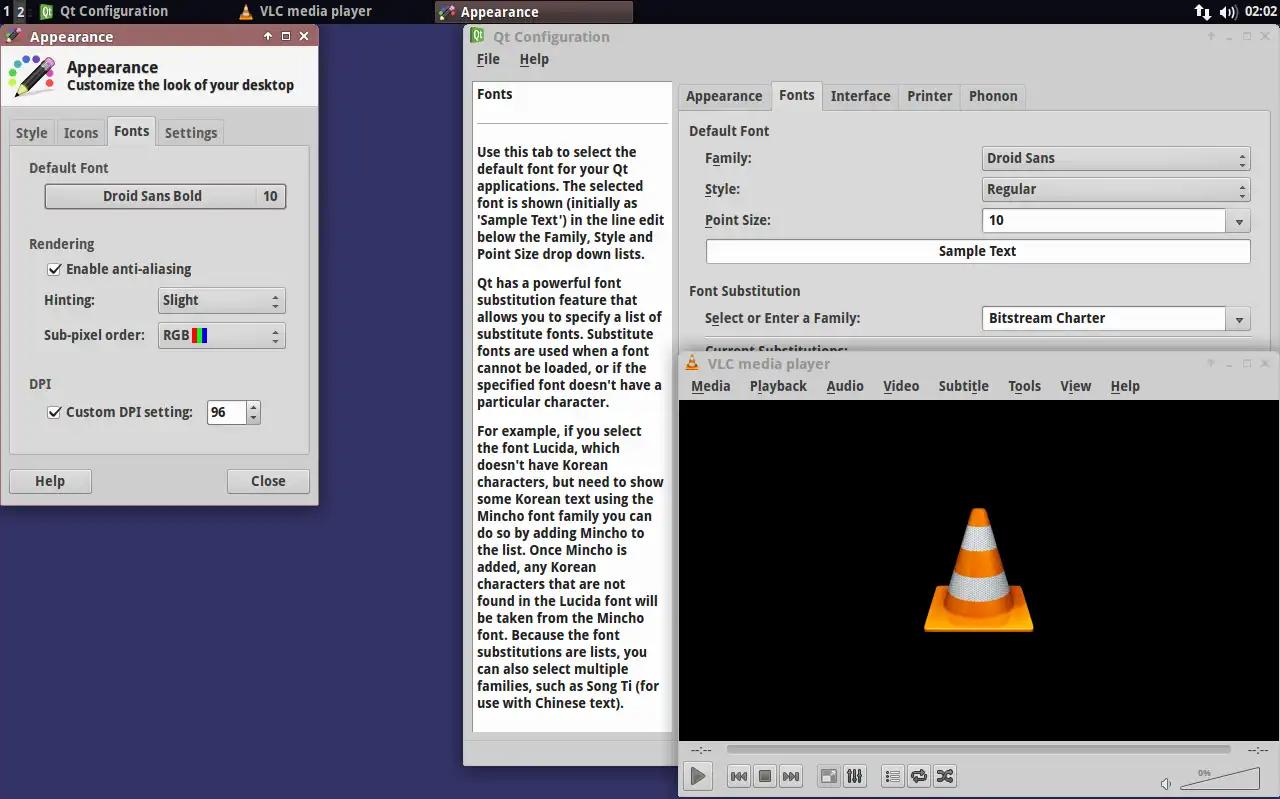Image resolution: width=1280 pixels, height=799 pixels.
Task: Open the VLC Subtitle menu
Action: click(964, 386)
